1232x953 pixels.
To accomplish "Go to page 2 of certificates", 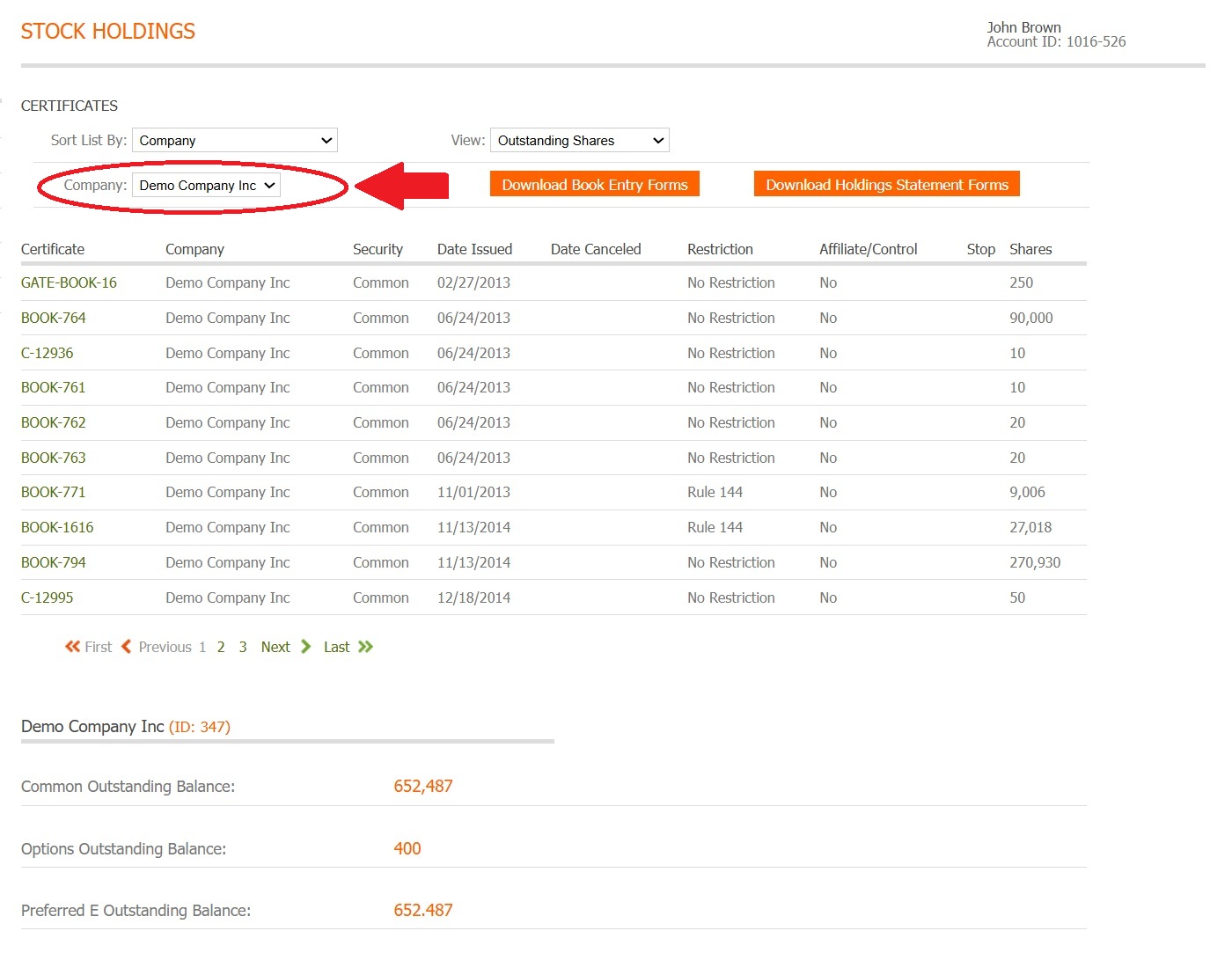I will click(x=221, y=648).
